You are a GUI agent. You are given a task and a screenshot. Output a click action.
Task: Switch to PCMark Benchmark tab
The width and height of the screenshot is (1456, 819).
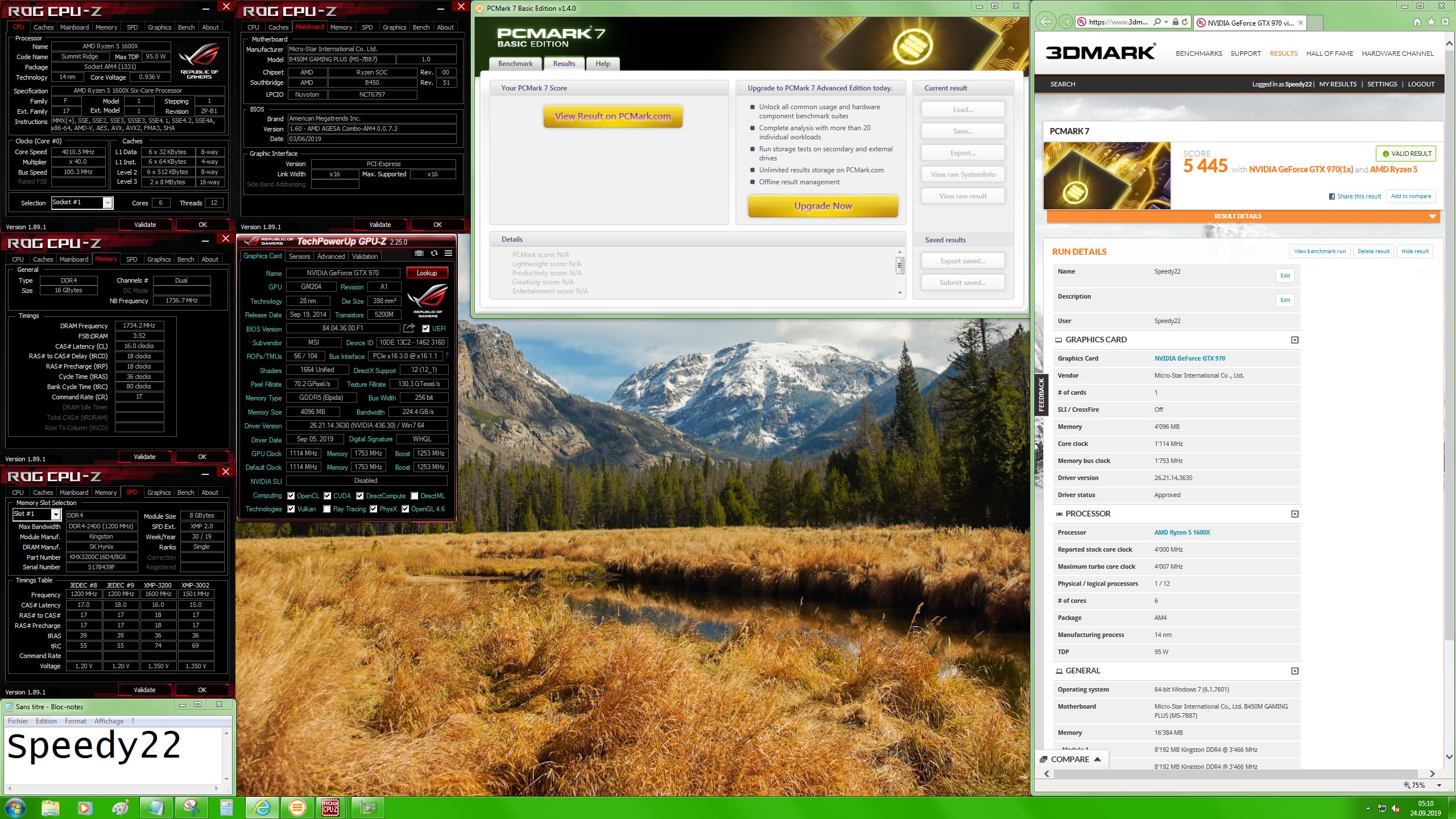pyautogui.click(x=515, y=64)
